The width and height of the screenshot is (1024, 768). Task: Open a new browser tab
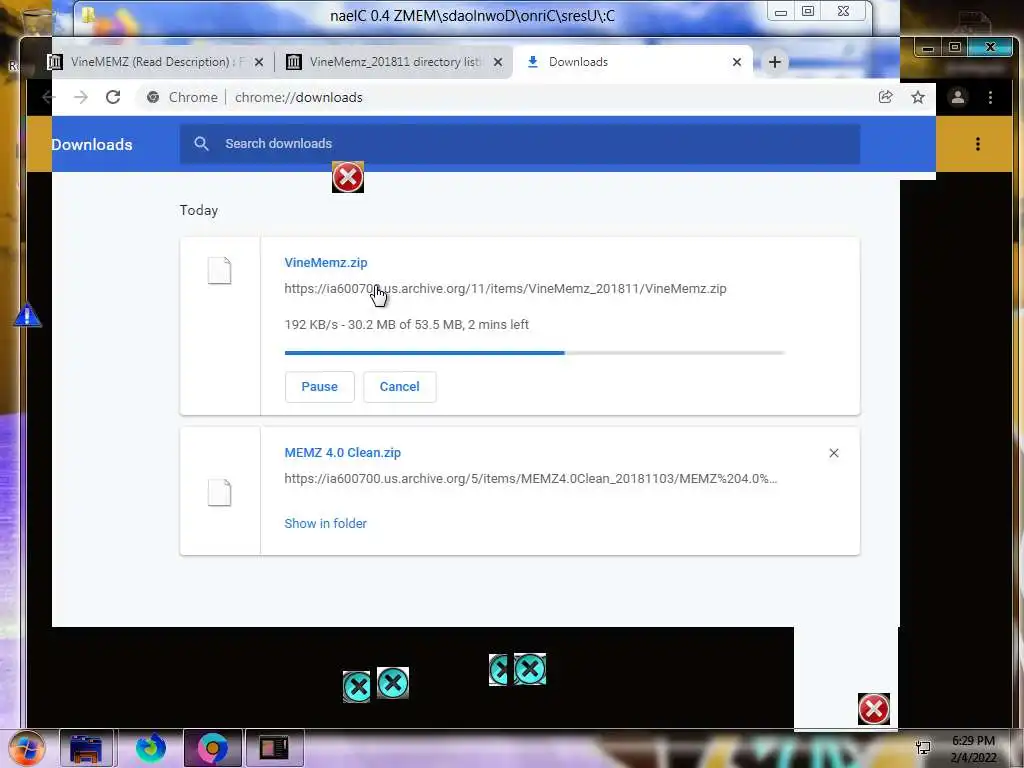[775, 62]
